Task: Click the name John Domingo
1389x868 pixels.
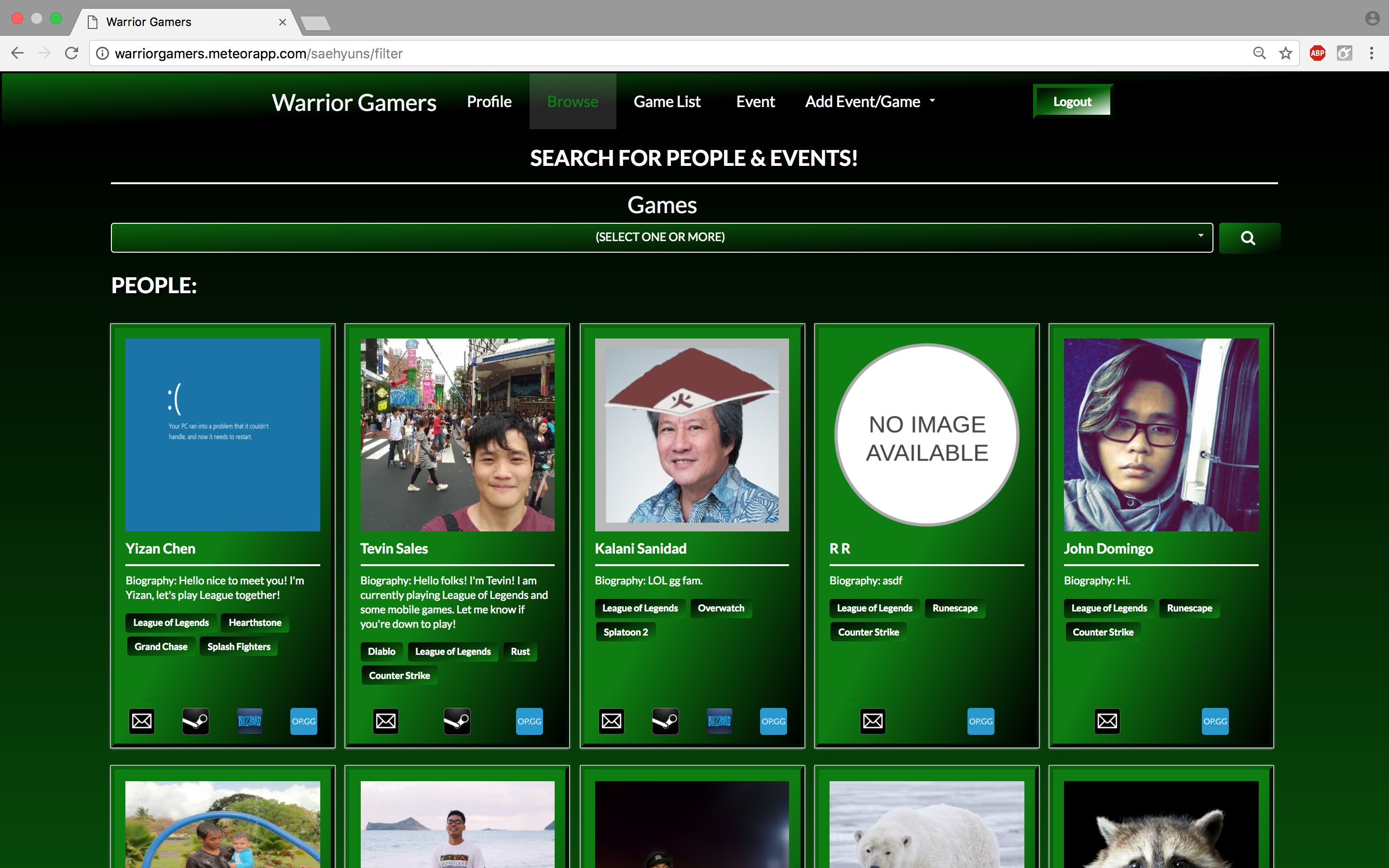Action: tap(1108, 548)
